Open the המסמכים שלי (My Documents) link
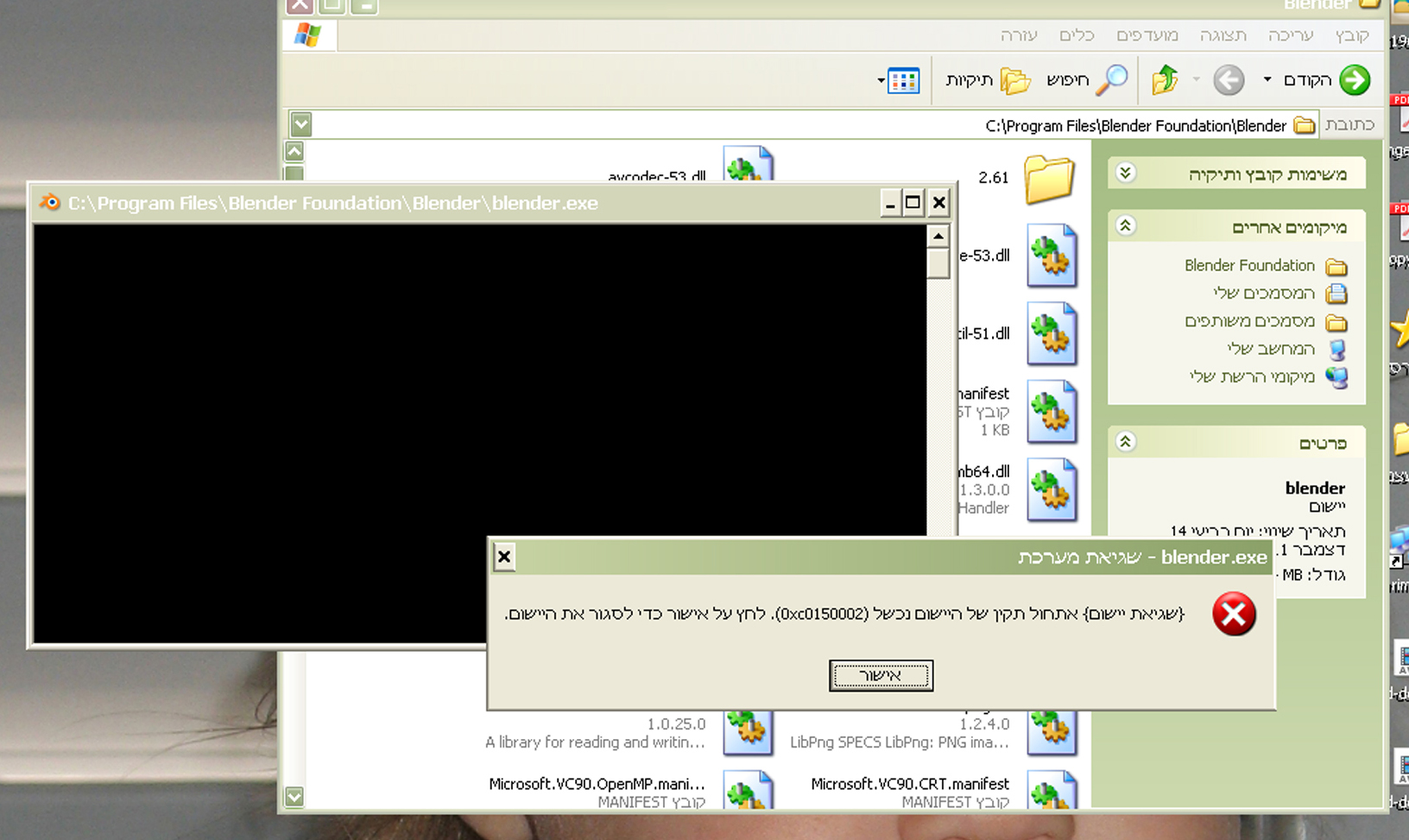 [x=1264, y=293]
